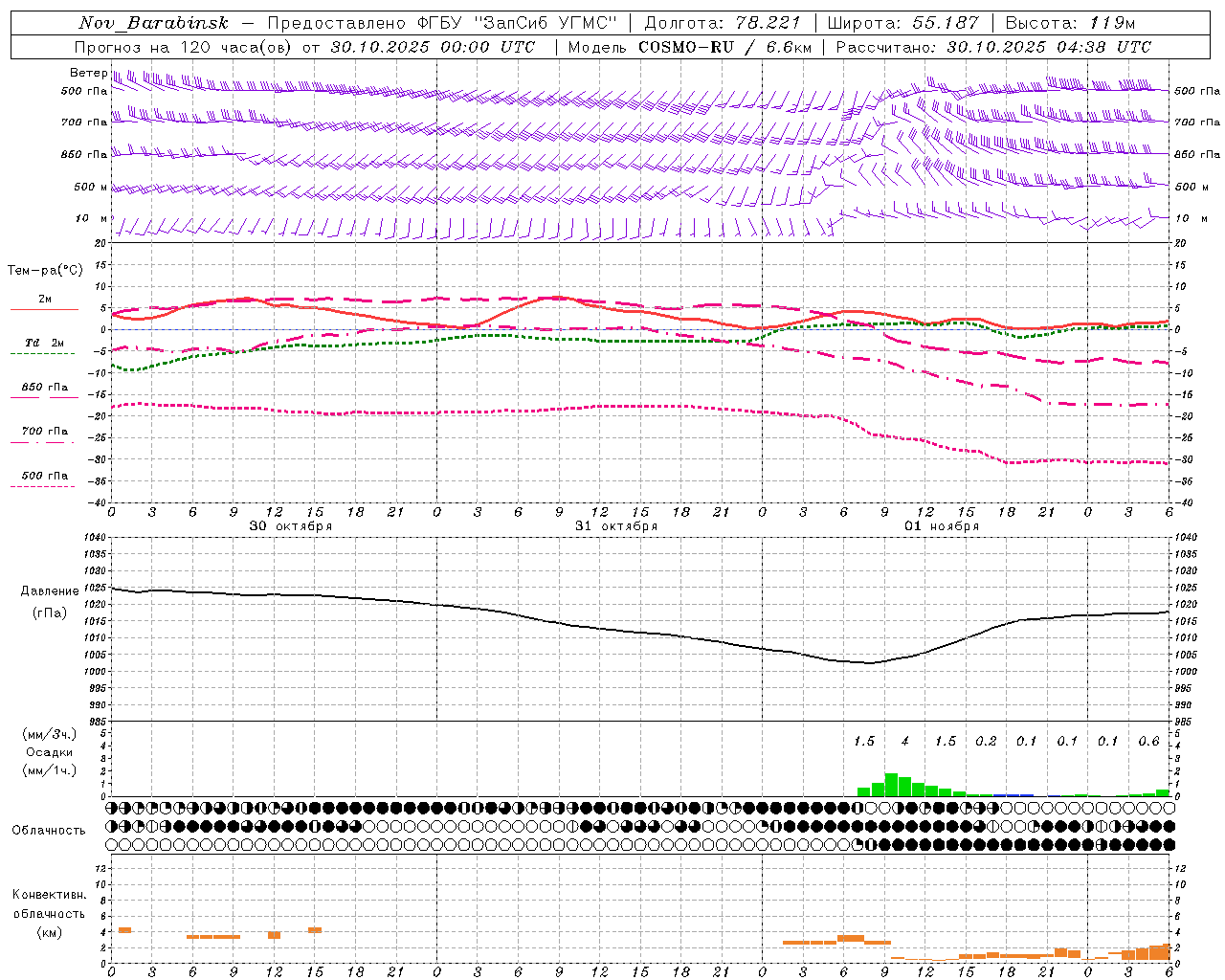
Task: Click the '0.6' three-hour precipitation total
Action: (1149, 742)
